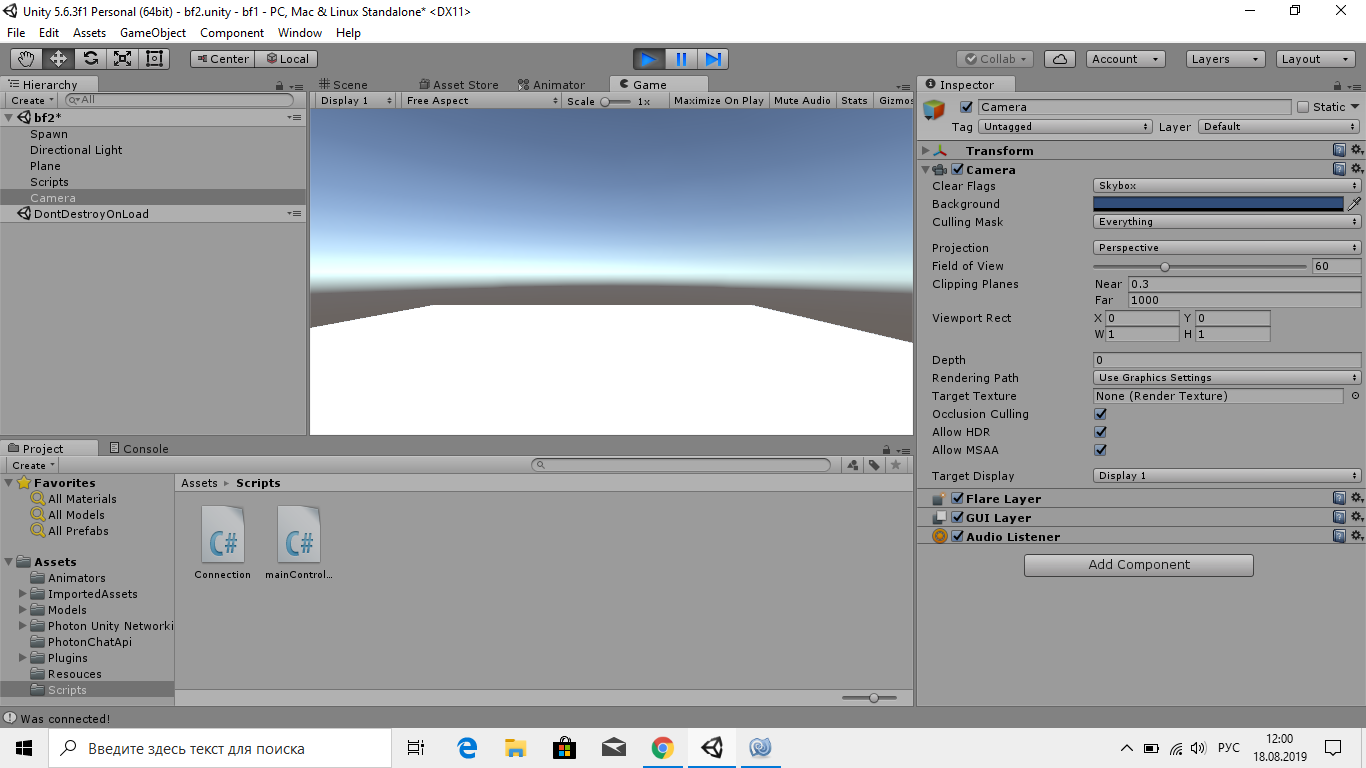The height and width of the screenshot is (768, 1366).
Task: Toggle Occlusion Culling checkbox
Action: [x=1100, y=414]
